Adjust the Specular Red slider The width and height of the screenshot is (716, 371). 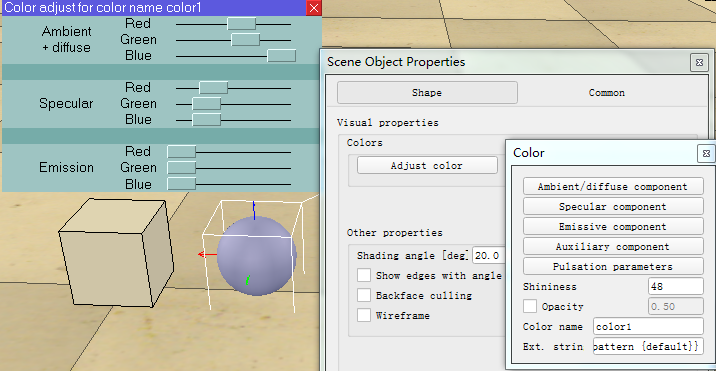(x=213, y=88)
